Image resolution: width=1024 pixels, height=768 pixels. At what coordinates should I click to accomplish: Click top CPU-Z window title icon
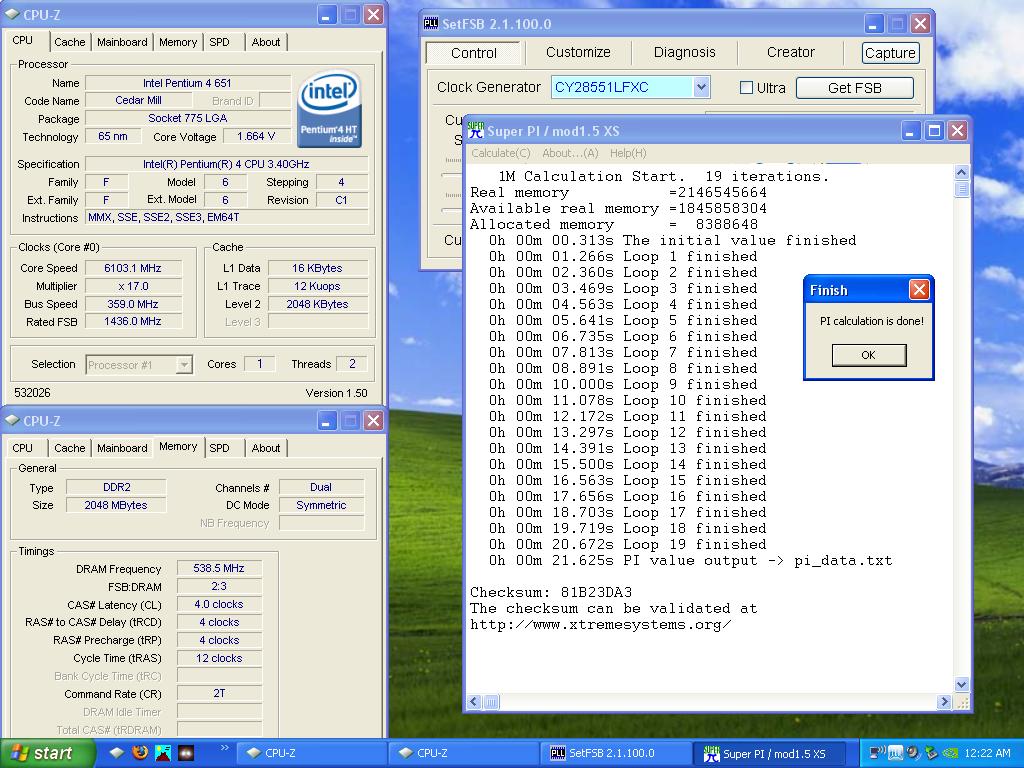point(12,14)
